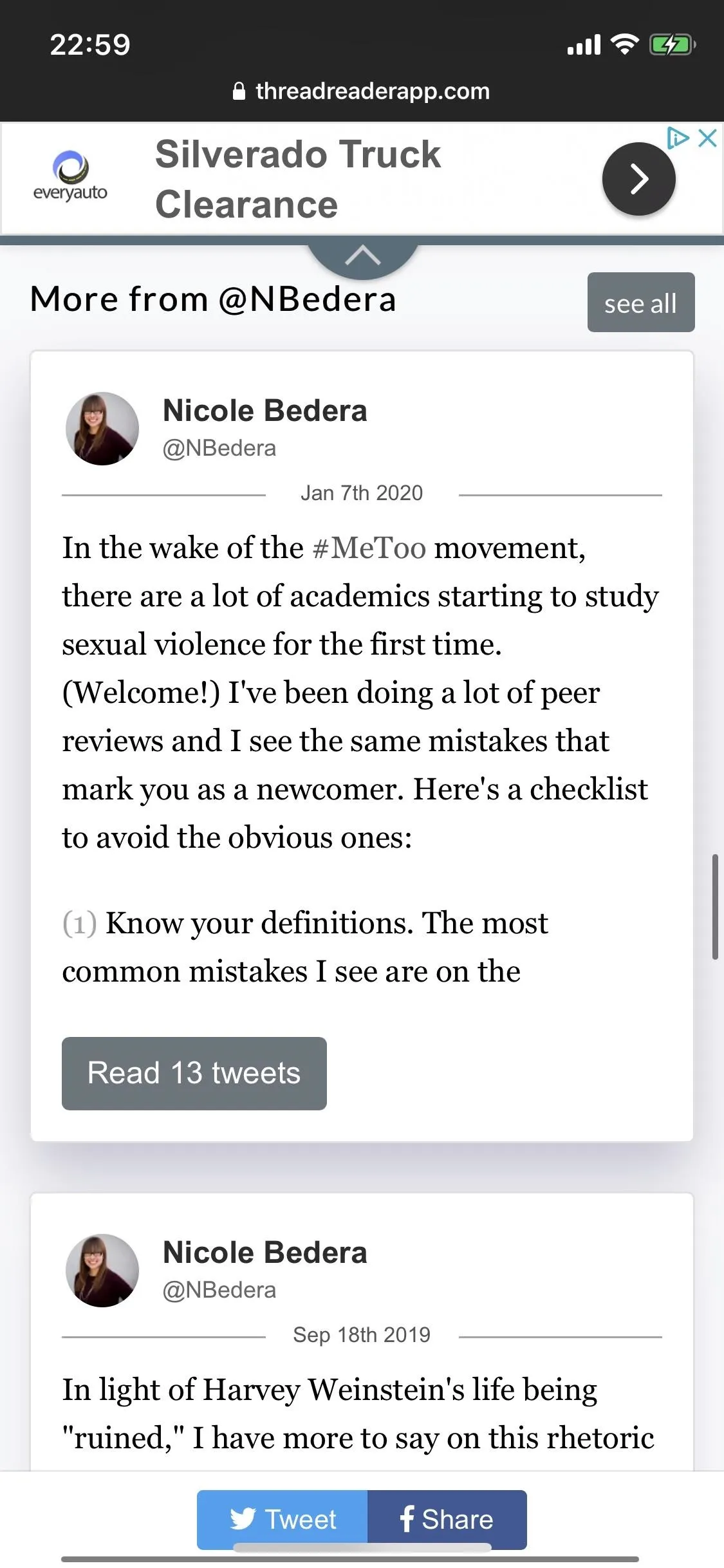
Task: Select the threadreaderapp.com address bar
Action: (x=362, y=91)
